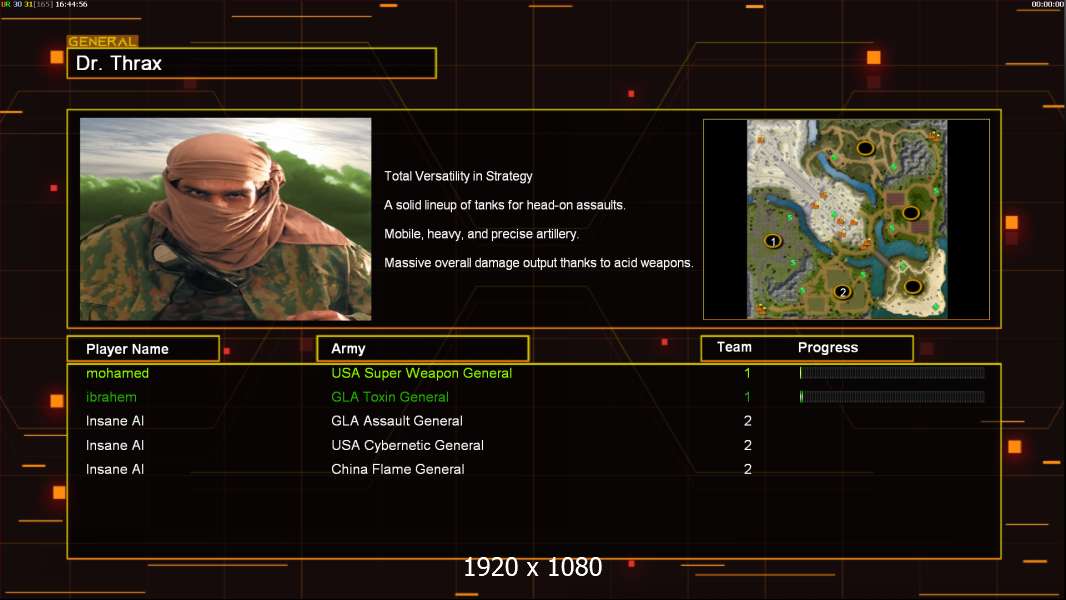Click the Player Name column header
The image size is (1066, 600).
click(143, 349)
